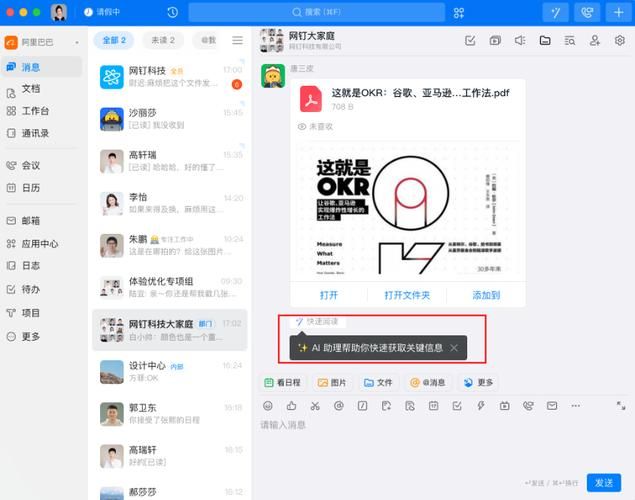The image size is (635, 500).
Task: Click the mail icon in message toolbar
Action: pyautogui.click(x=552, y=406)
